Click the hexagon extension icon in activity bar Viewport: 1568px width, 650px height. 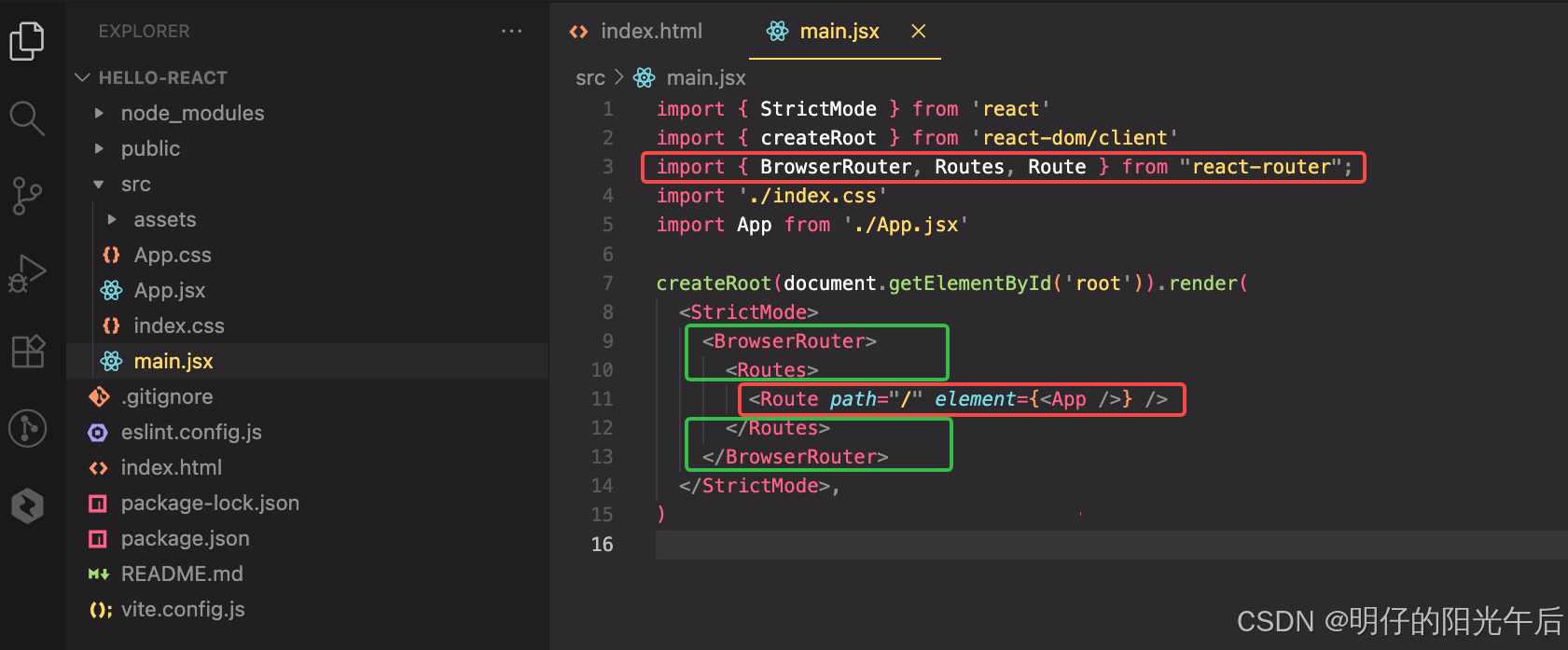27,505
